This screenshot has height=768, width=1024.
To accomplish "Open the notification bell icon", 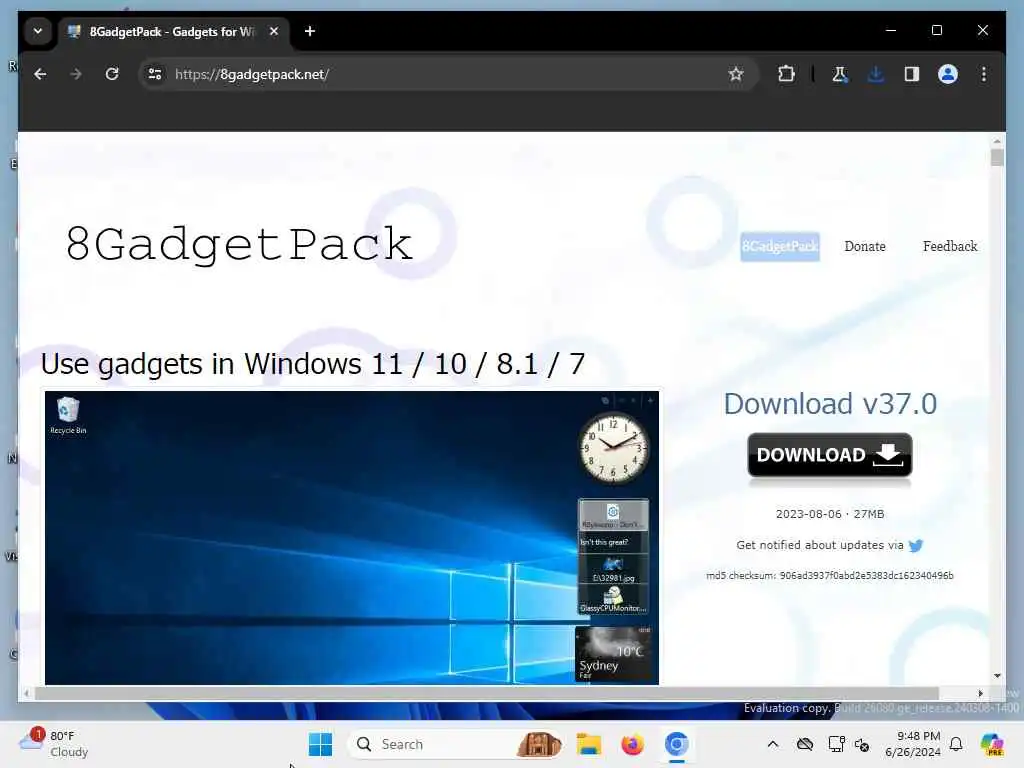I will tap(956, 744).
